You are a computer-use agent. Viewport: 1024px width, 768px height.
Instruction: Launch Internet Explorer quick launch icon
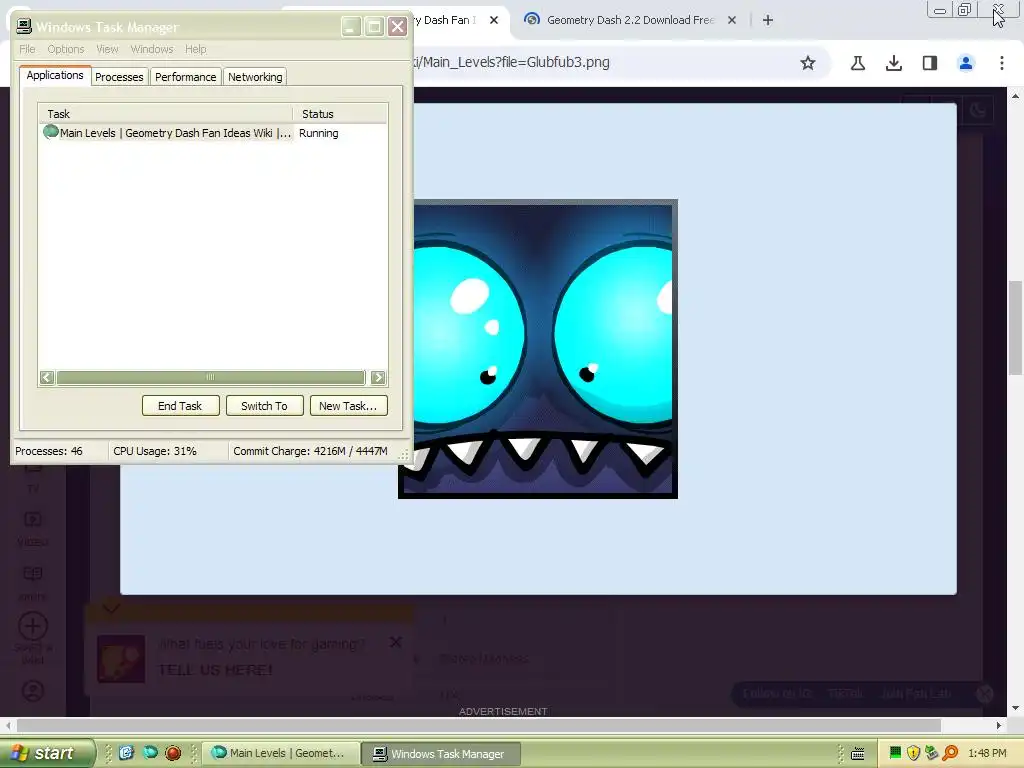pos(126,753)
